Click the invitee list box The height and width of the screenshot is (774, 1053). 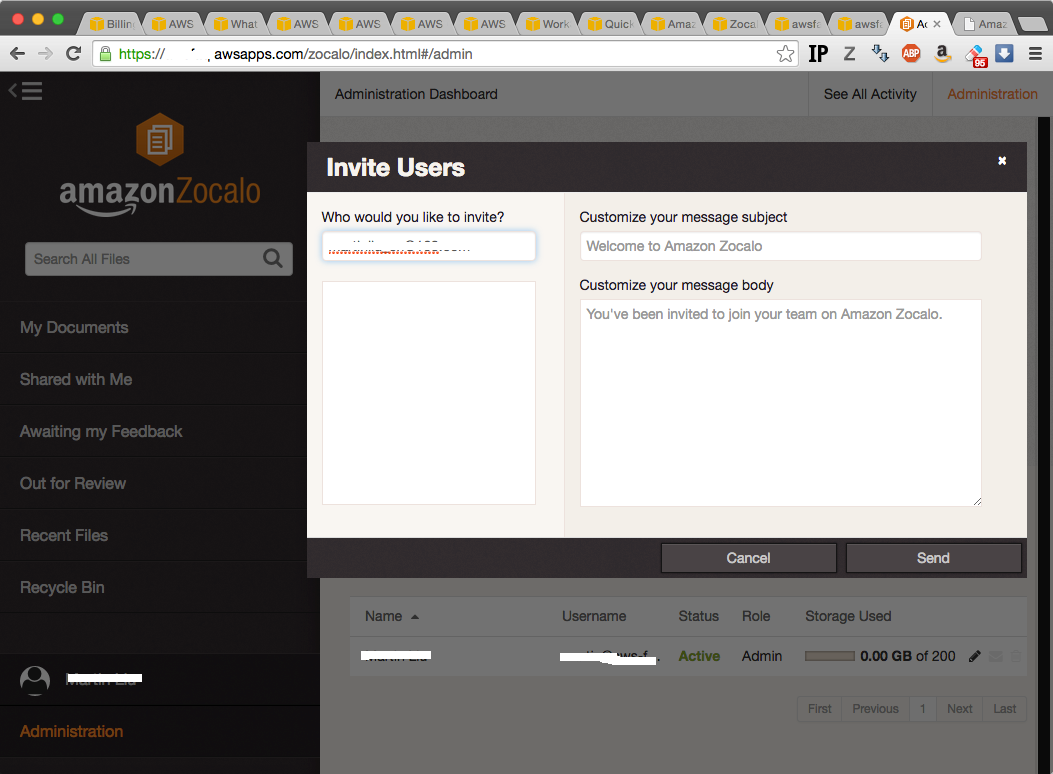point(428,393)
